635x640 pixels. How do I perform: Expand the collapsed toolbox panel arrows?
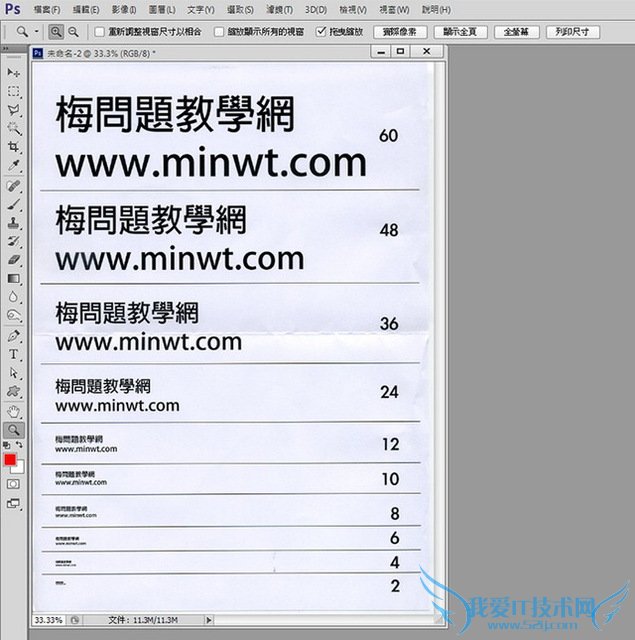(6, 49)
